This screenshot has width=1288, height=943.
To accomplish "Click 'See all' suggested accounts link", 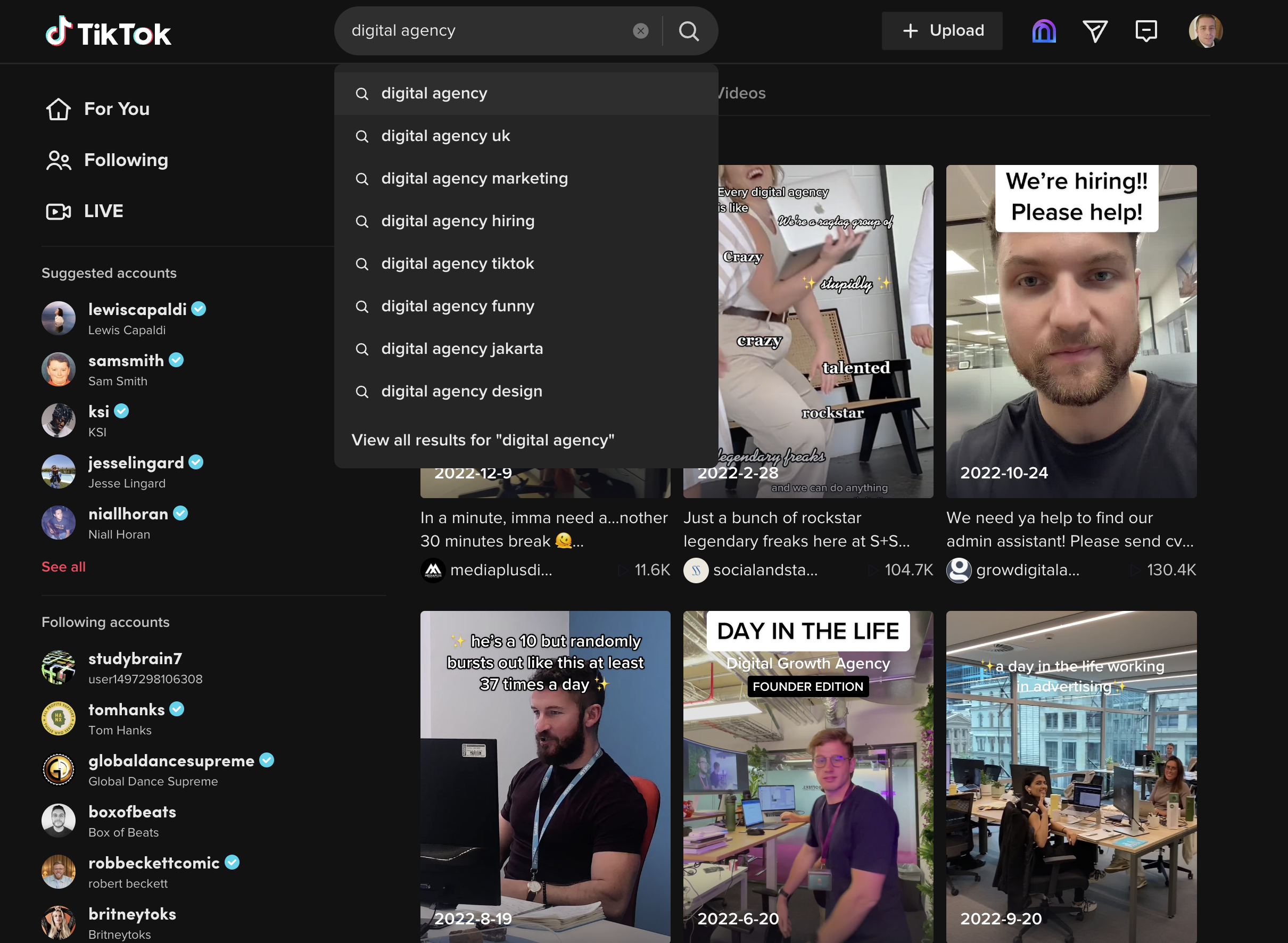I will click(64, 566).
